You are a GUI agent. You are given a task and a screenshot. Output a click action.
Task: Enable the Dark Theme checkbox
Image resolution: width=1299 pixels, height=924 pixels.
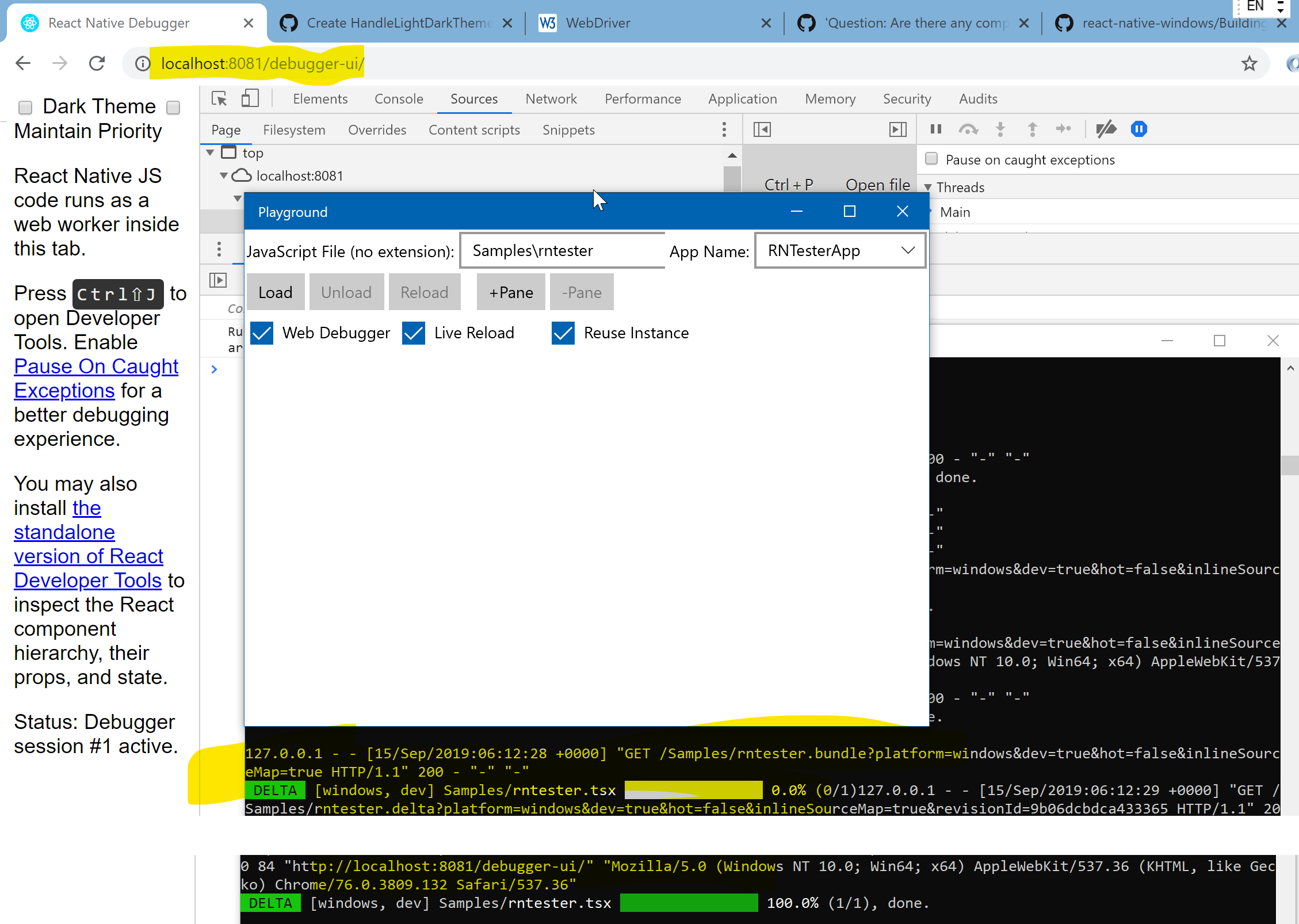click(25, 107)
